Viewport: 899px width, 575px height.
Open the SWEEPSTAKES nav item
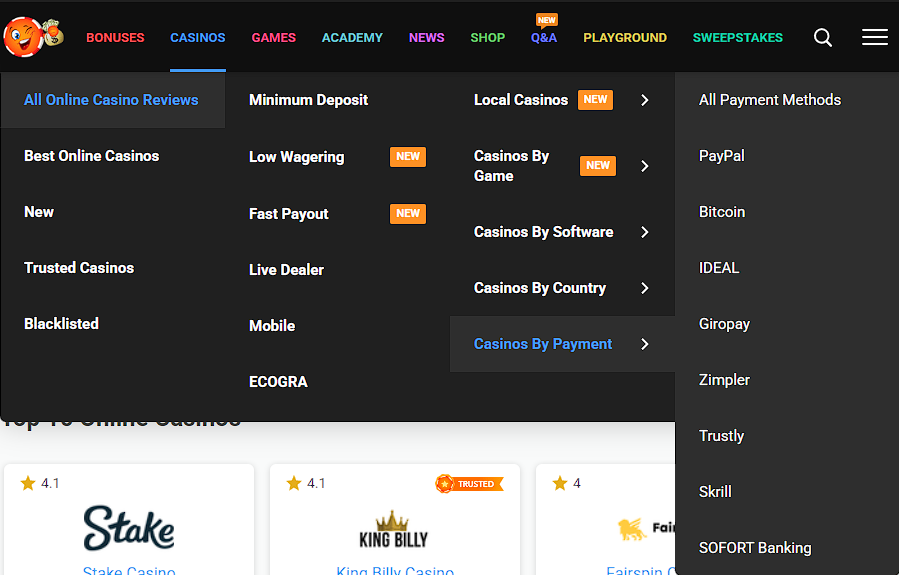pos(738,38)
